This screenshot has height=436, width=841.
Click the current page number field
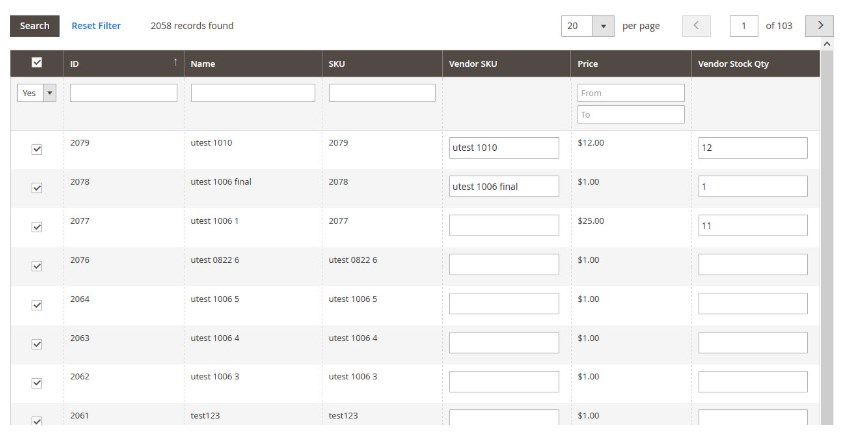click(744, 26)
